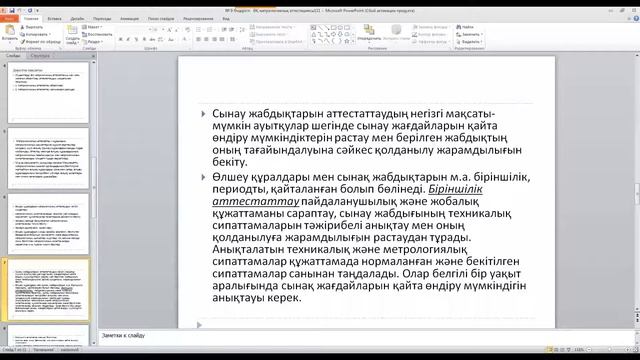This screenshot has width=640, height=360.
Task: Expand the shapes gallery more arrow
Action: (x=353, y=42)
